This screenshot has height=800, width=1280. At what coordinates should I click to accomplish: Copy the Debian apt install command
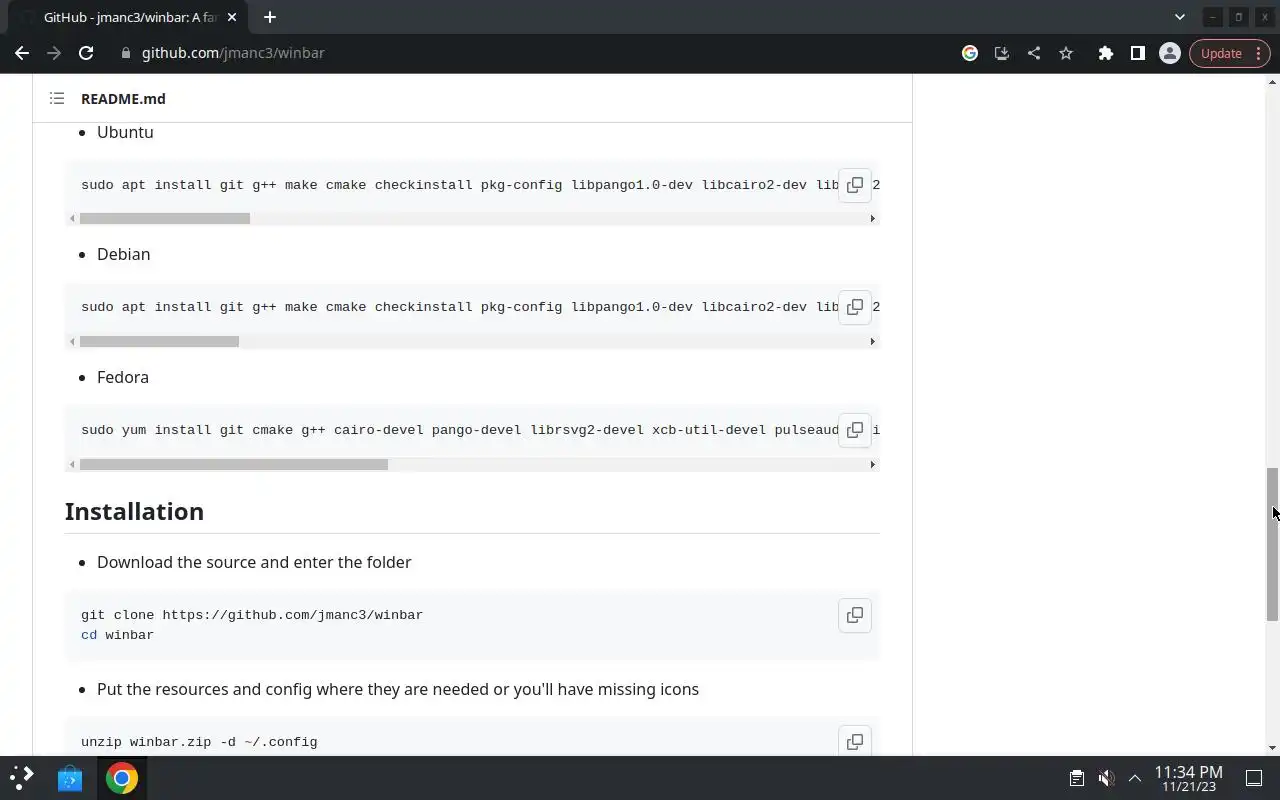click(855, 307)
